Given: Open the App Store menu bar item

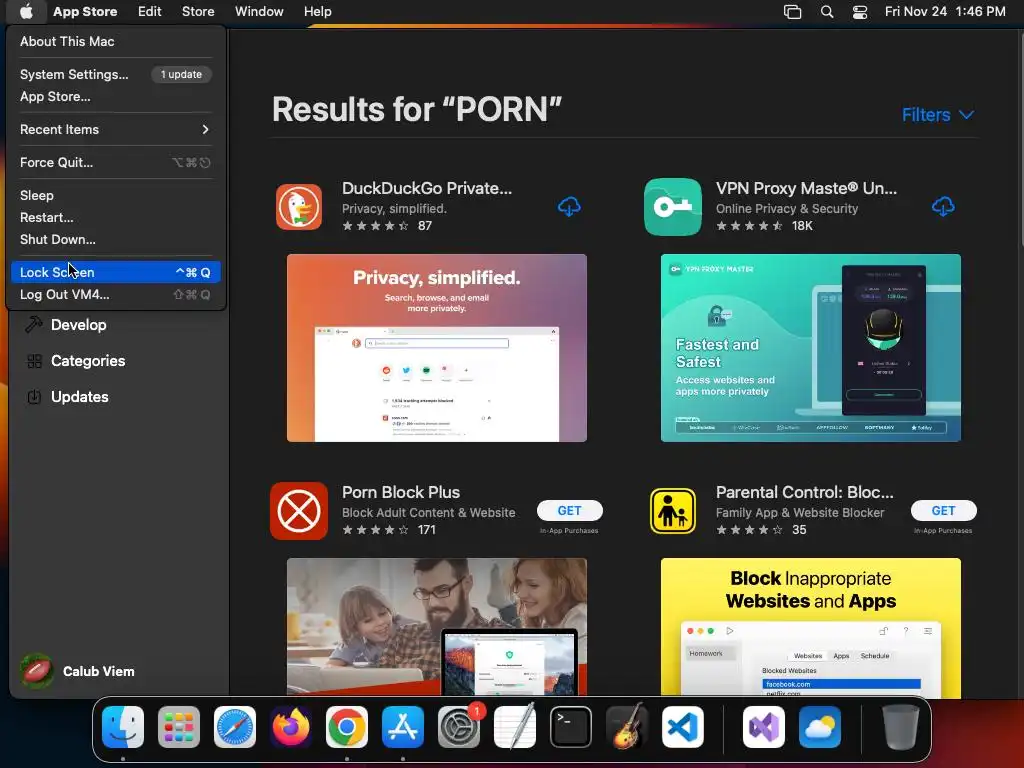Looking at the screenshot, I should coord(85,12).
